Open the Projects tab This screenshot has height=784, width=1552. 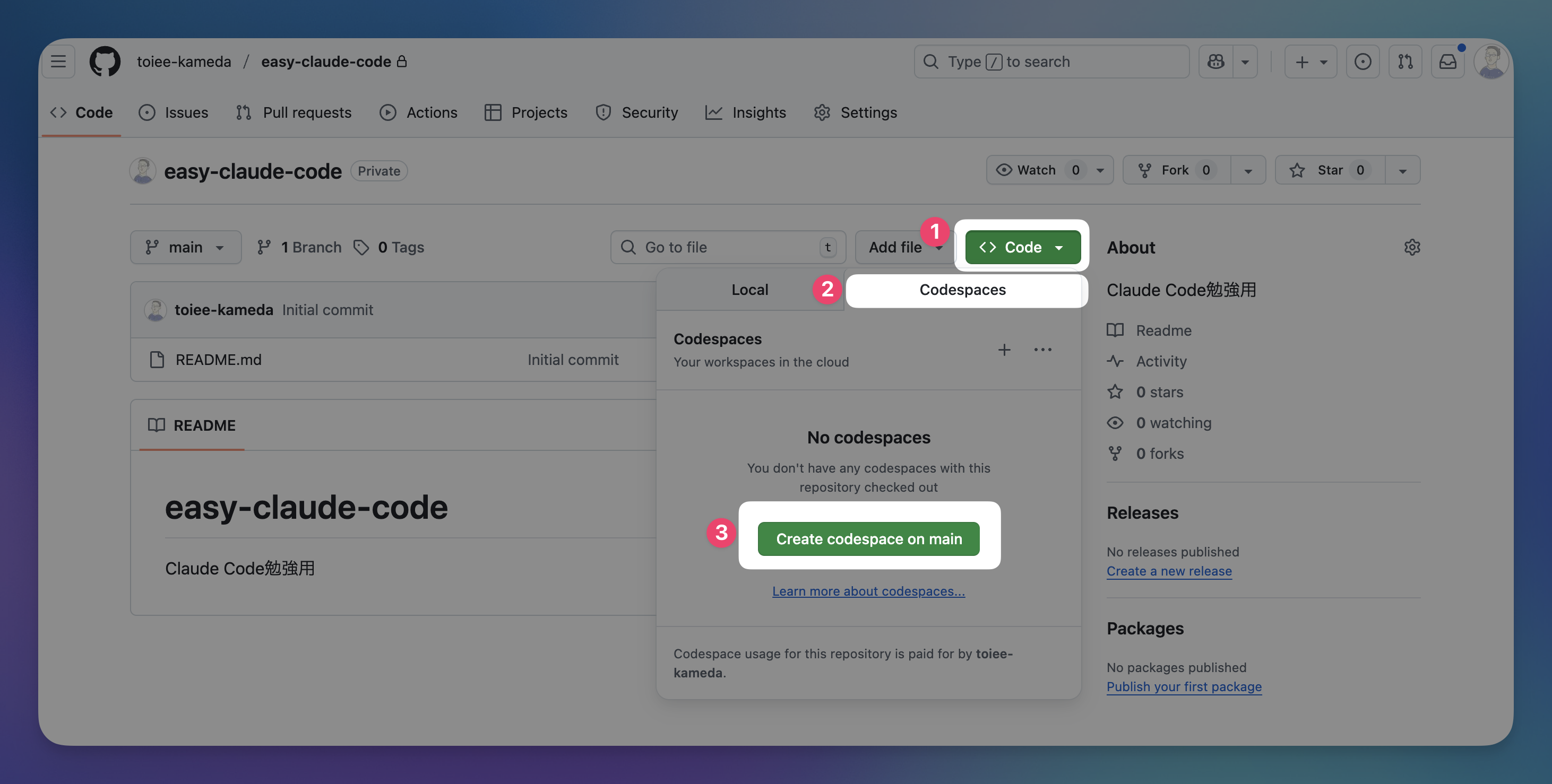point(526,112)
